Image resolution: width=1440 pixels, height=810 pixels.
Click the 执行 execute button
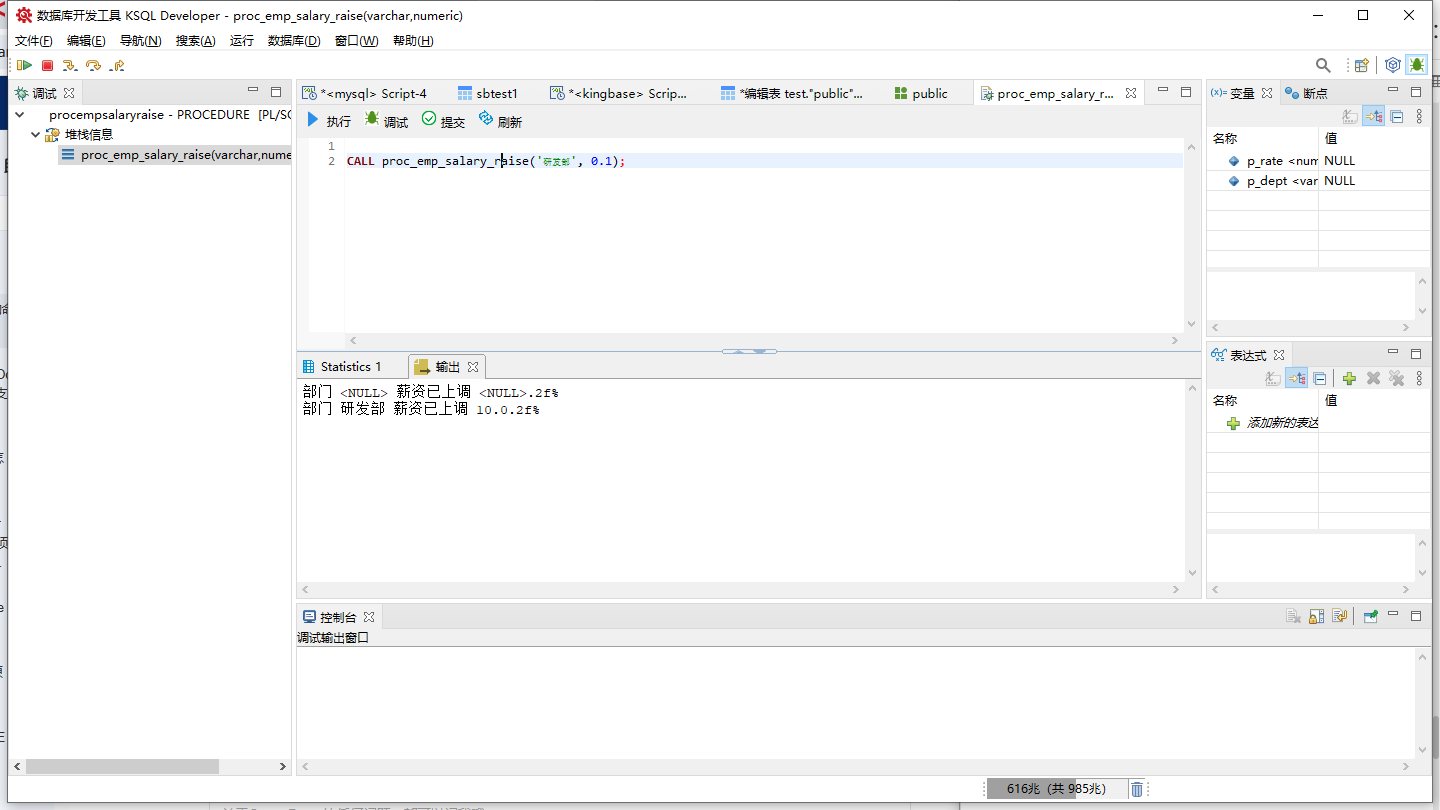pyautogui.click(x=329, y=121)
